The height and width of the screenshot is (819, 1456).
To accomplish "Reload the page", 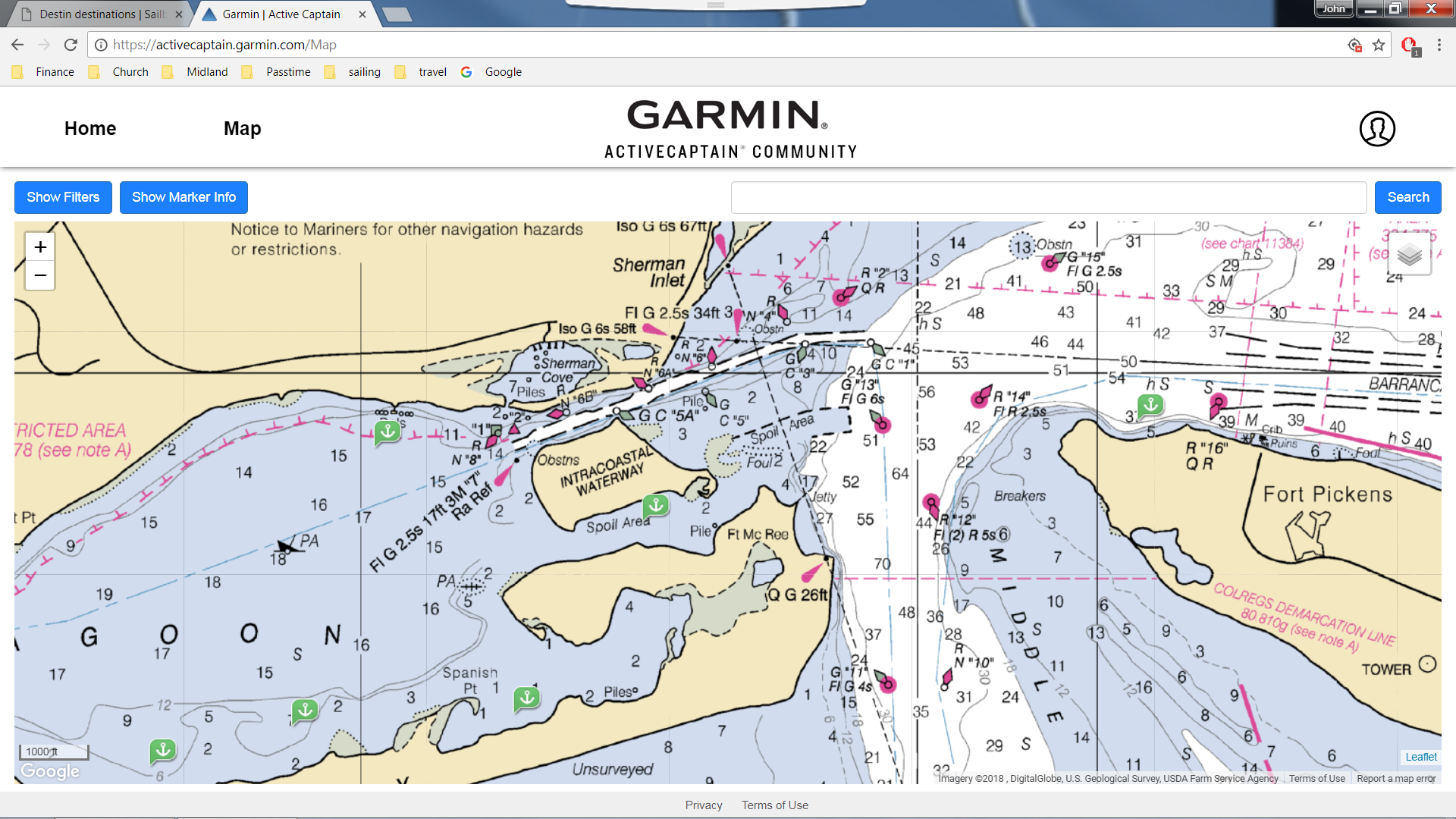I will click(x=71, y=45).
